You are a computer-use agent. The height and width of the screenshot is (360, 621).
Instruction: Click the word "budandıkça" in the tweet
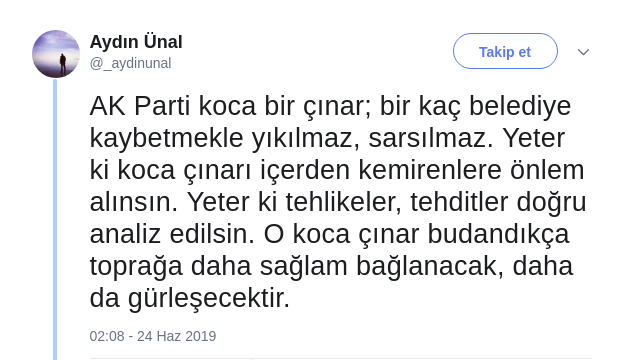pyautogui.click(x=499, y=234)
